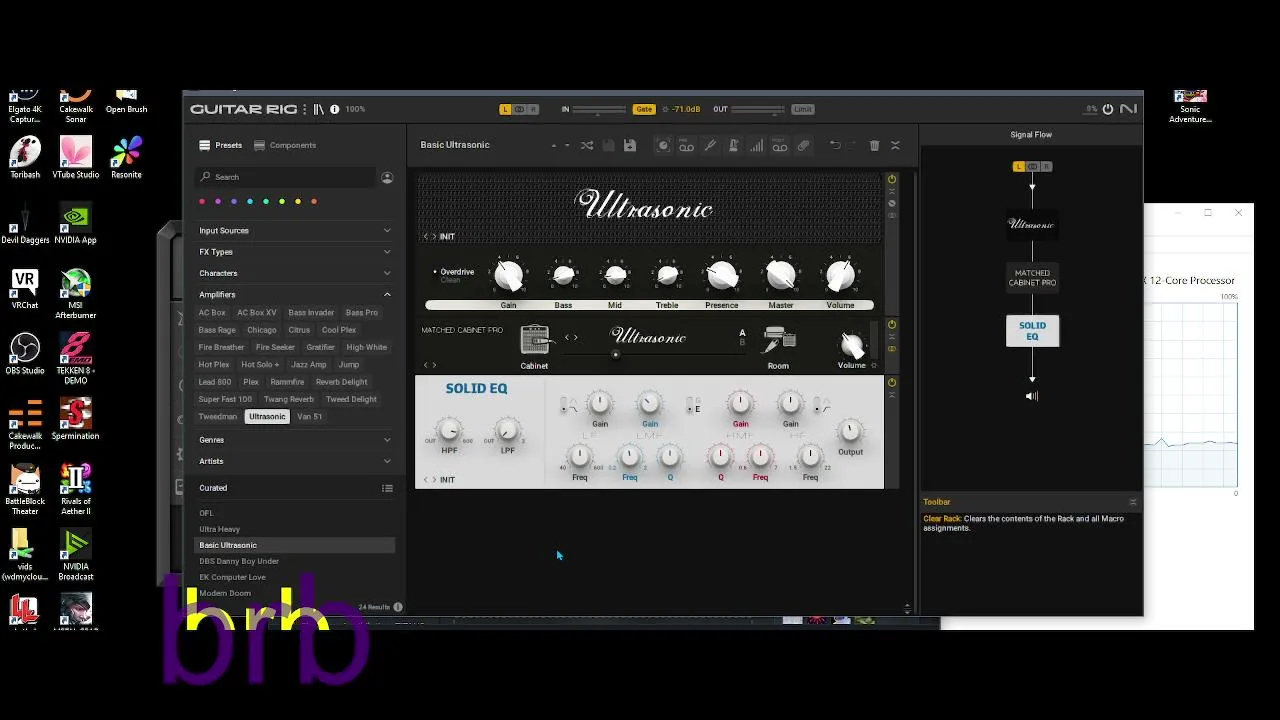1280x720 pixels.
Task: Select the Room microphone image
Action: tap(779, 341)
